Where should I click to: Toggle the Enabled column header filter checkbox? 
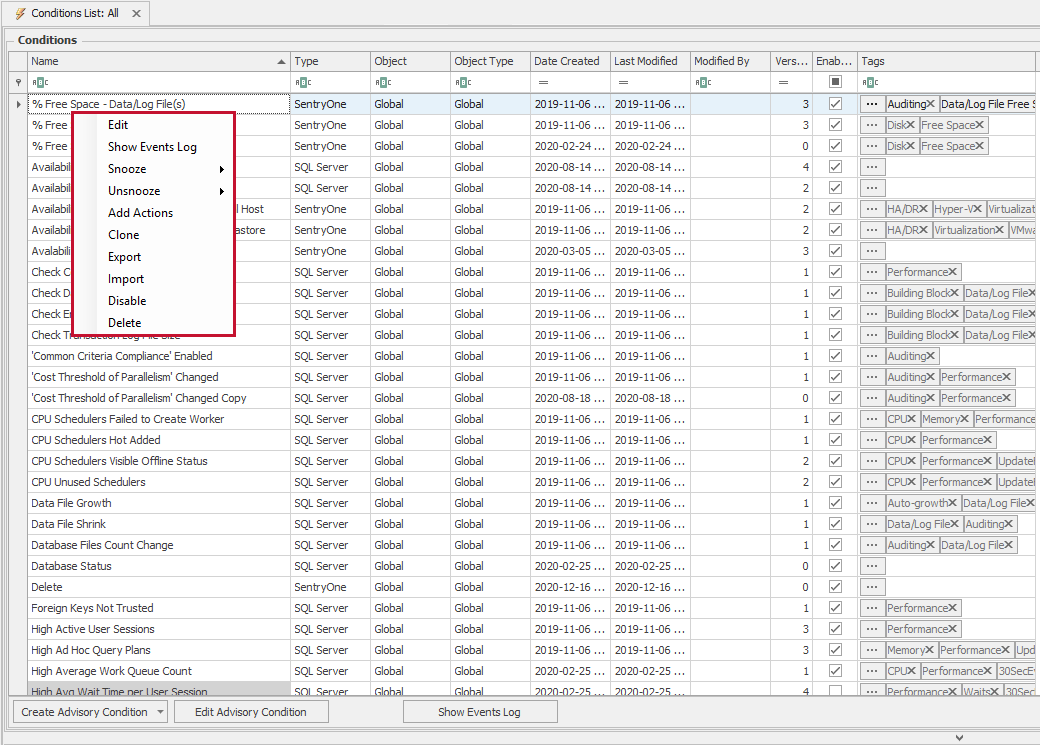click(835, 81)
